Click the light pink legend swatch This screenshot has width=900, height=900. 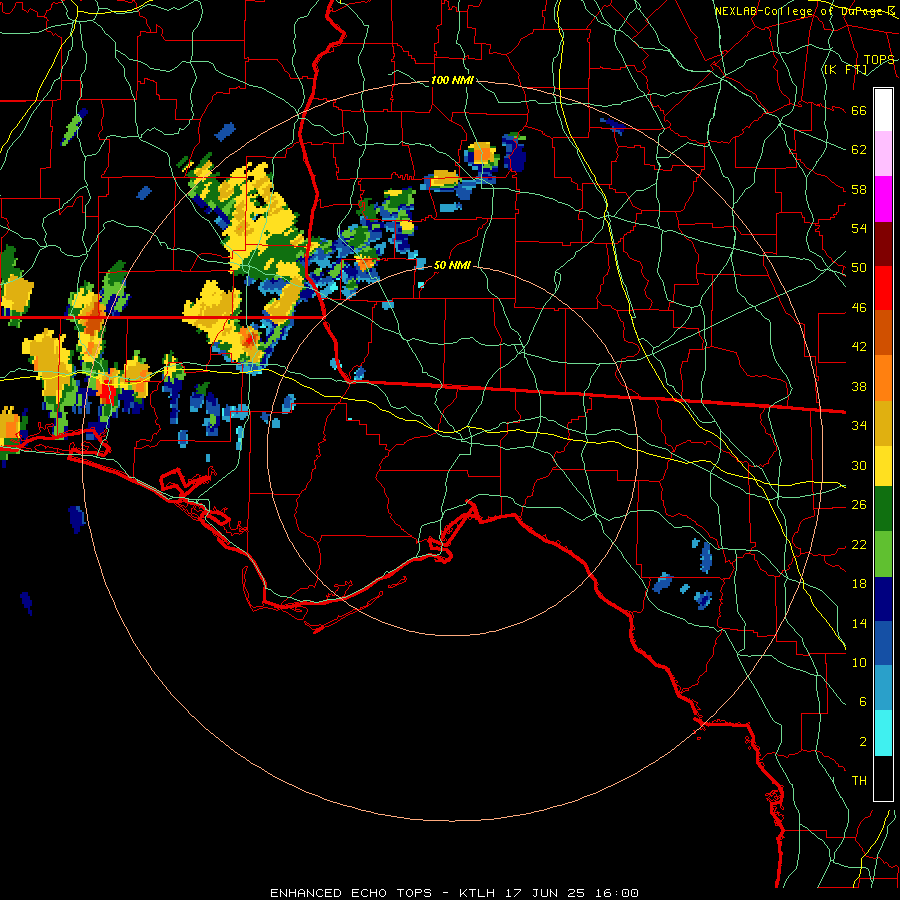click(883, 154)
